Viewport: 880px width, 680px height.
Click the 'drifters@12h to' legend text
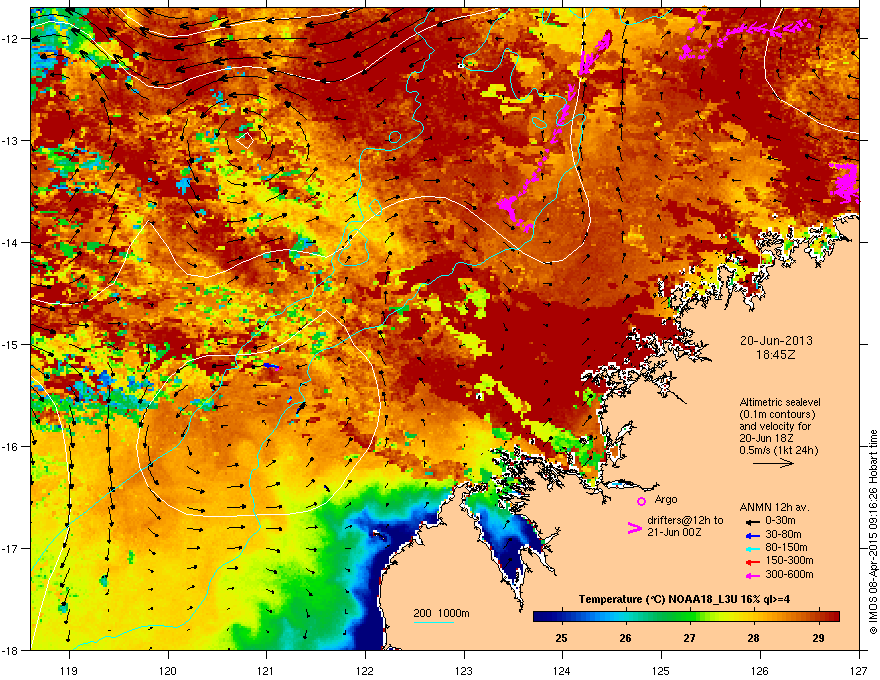[685, 520]
